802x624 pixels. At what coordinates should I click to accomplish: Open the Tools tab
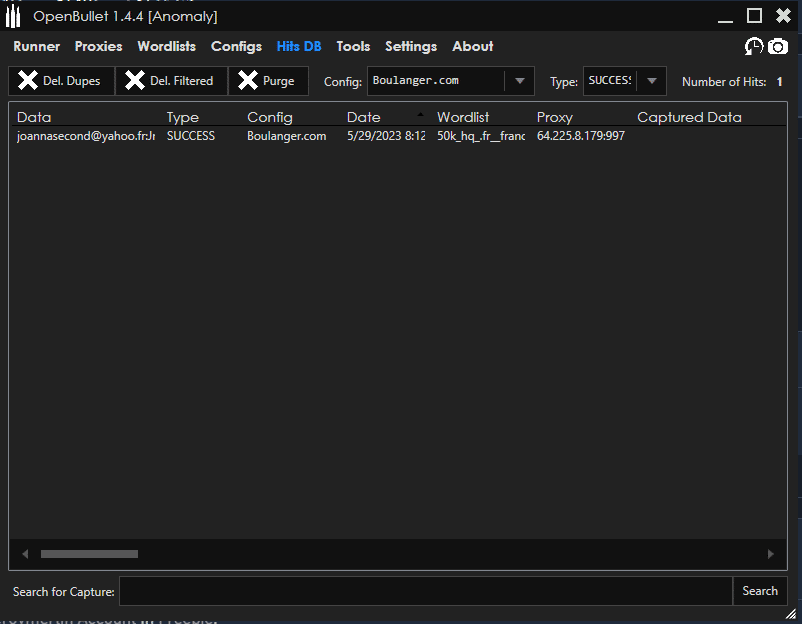(x=353, y=46)
